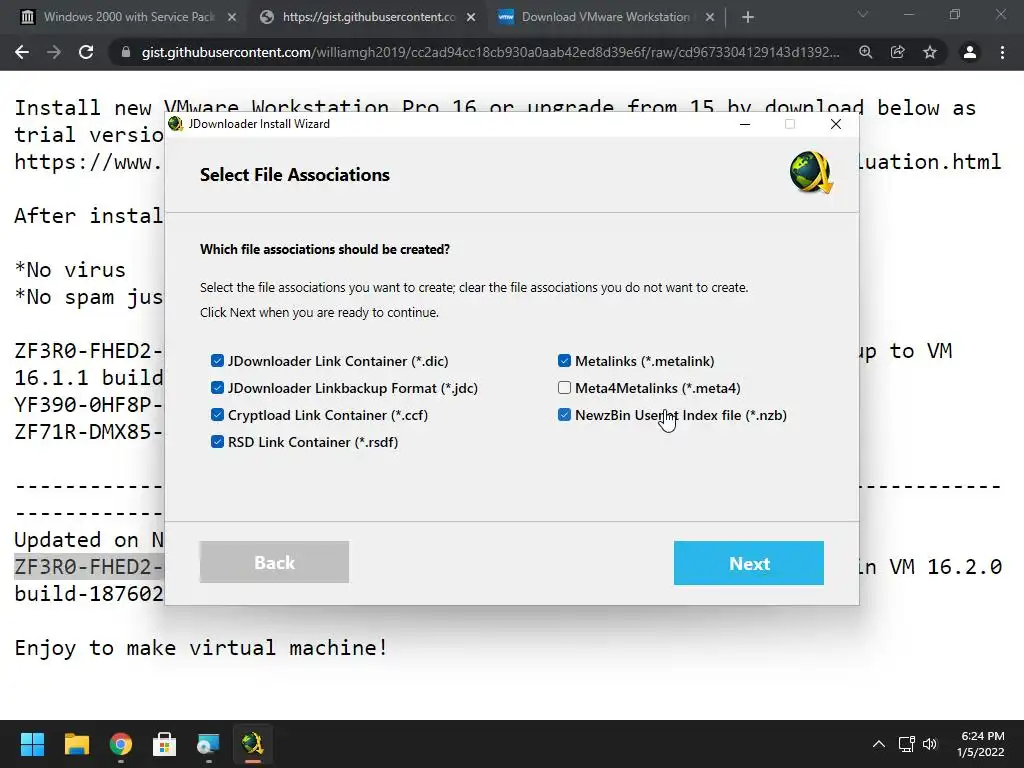1024x768 pixels.
Task: Open network status tray icon
Action: pos(906,744)
